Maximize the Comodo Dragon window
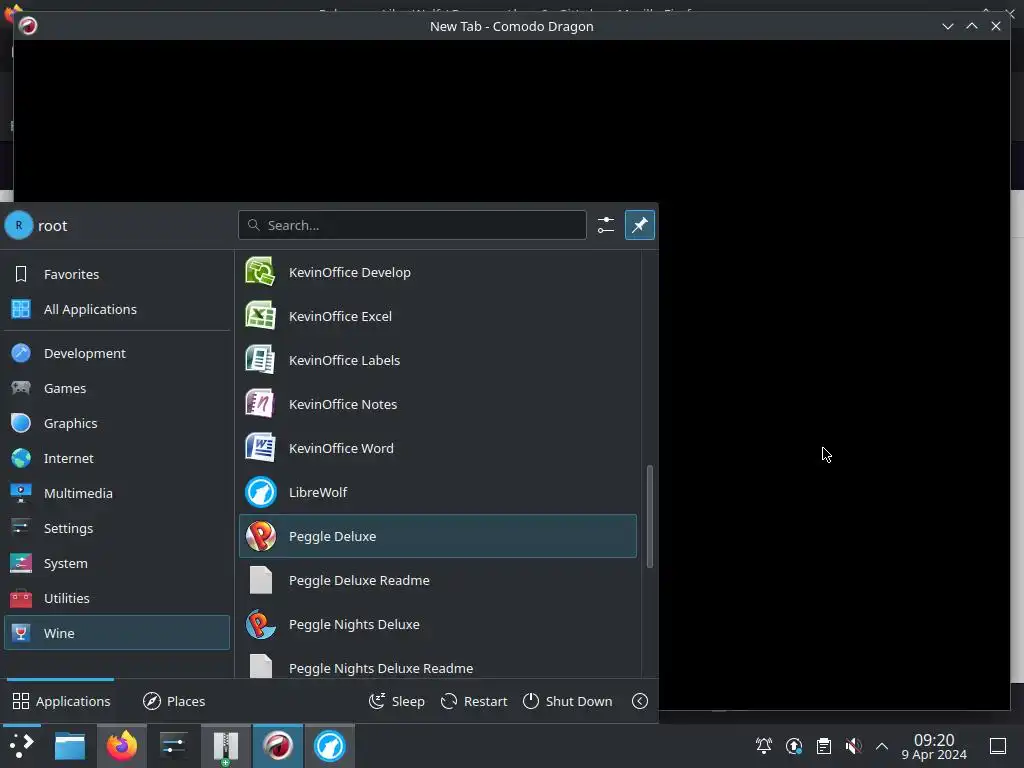 [972, 26]
